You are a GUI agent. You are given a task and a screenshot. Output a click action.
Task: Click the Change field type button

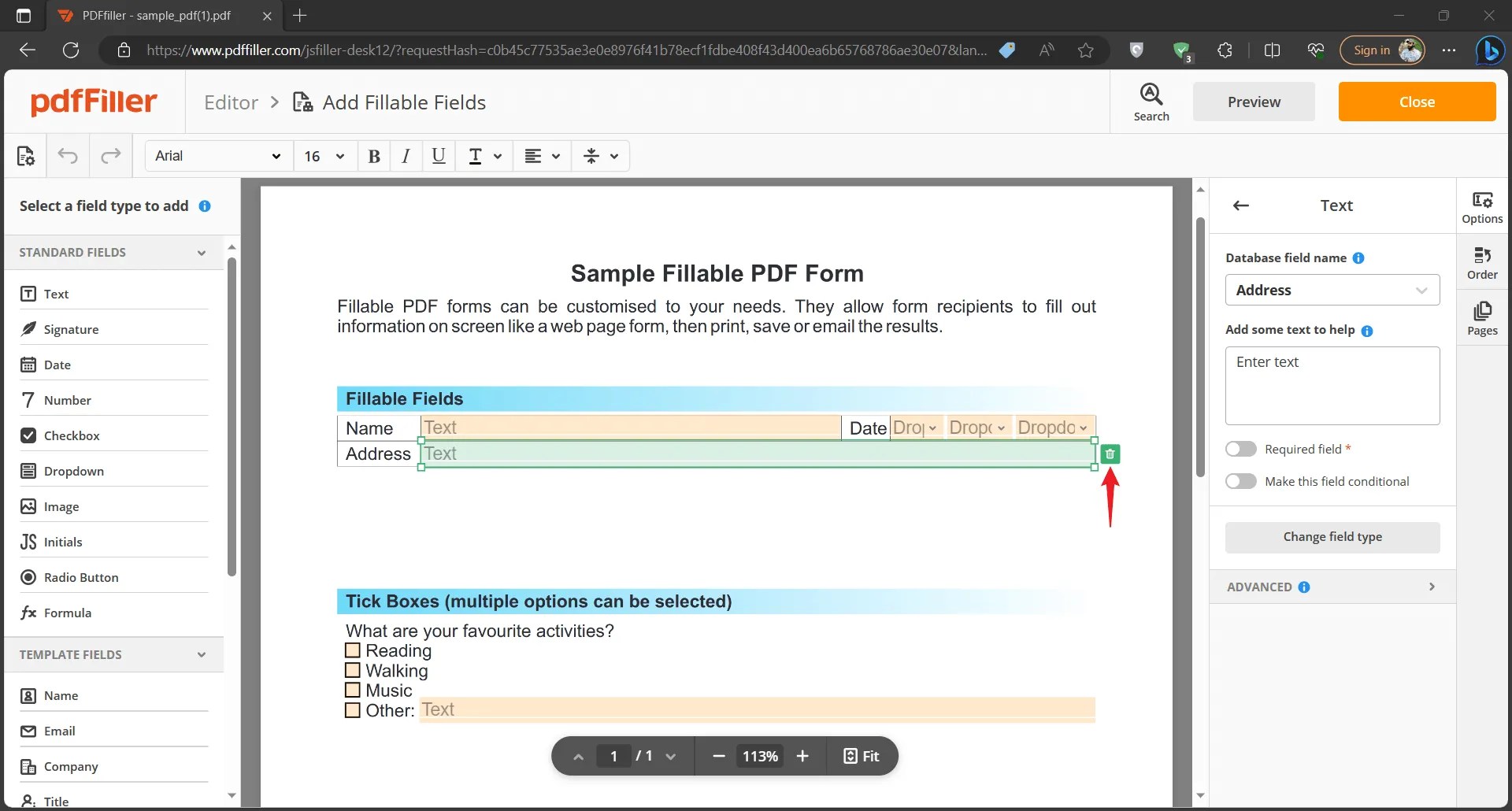point(1332,536)
